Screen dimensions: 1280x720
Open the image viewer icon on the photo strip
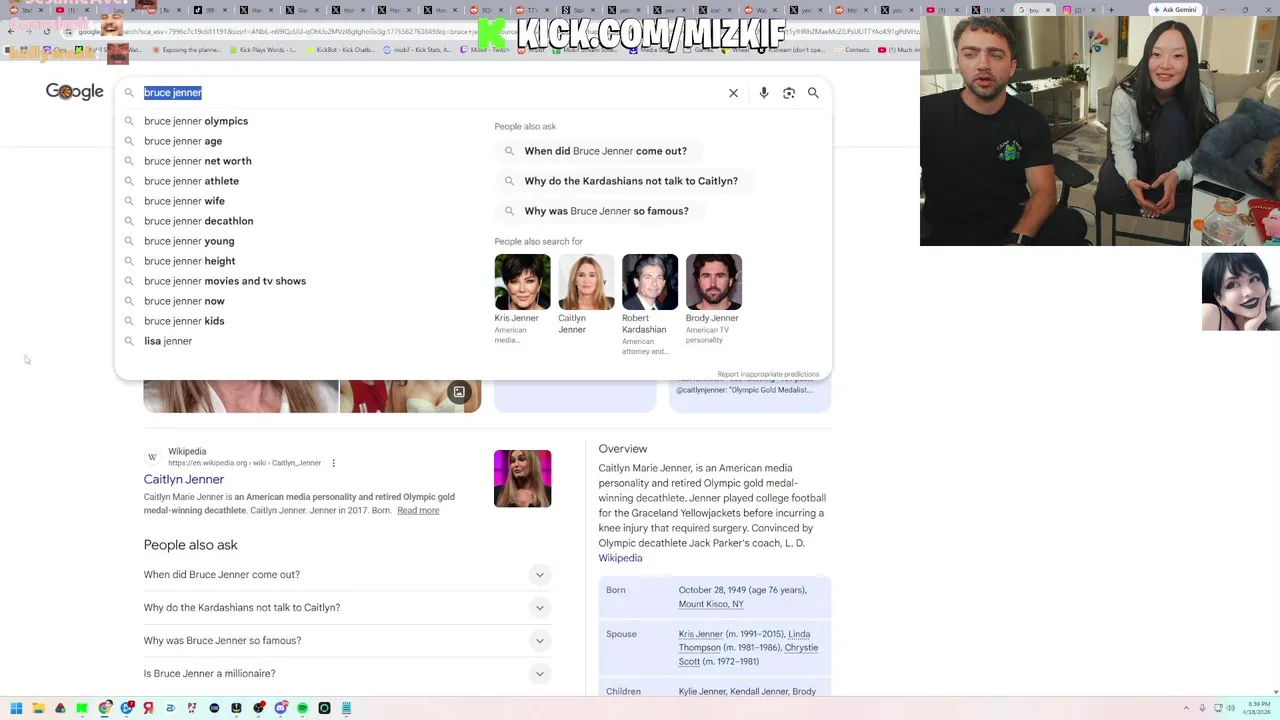(459, 392)
